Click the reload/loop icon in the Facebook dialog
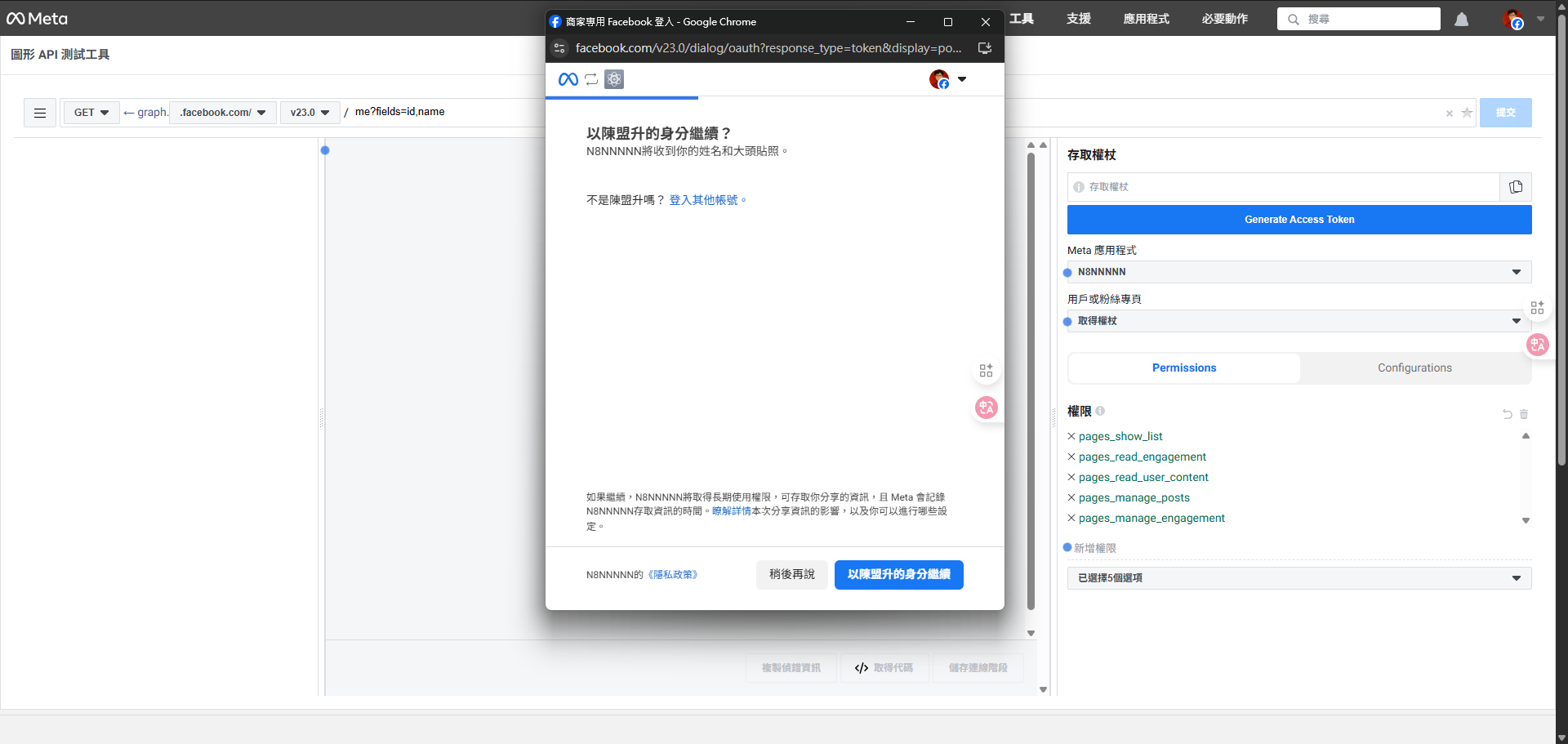 tap(591, 79)
